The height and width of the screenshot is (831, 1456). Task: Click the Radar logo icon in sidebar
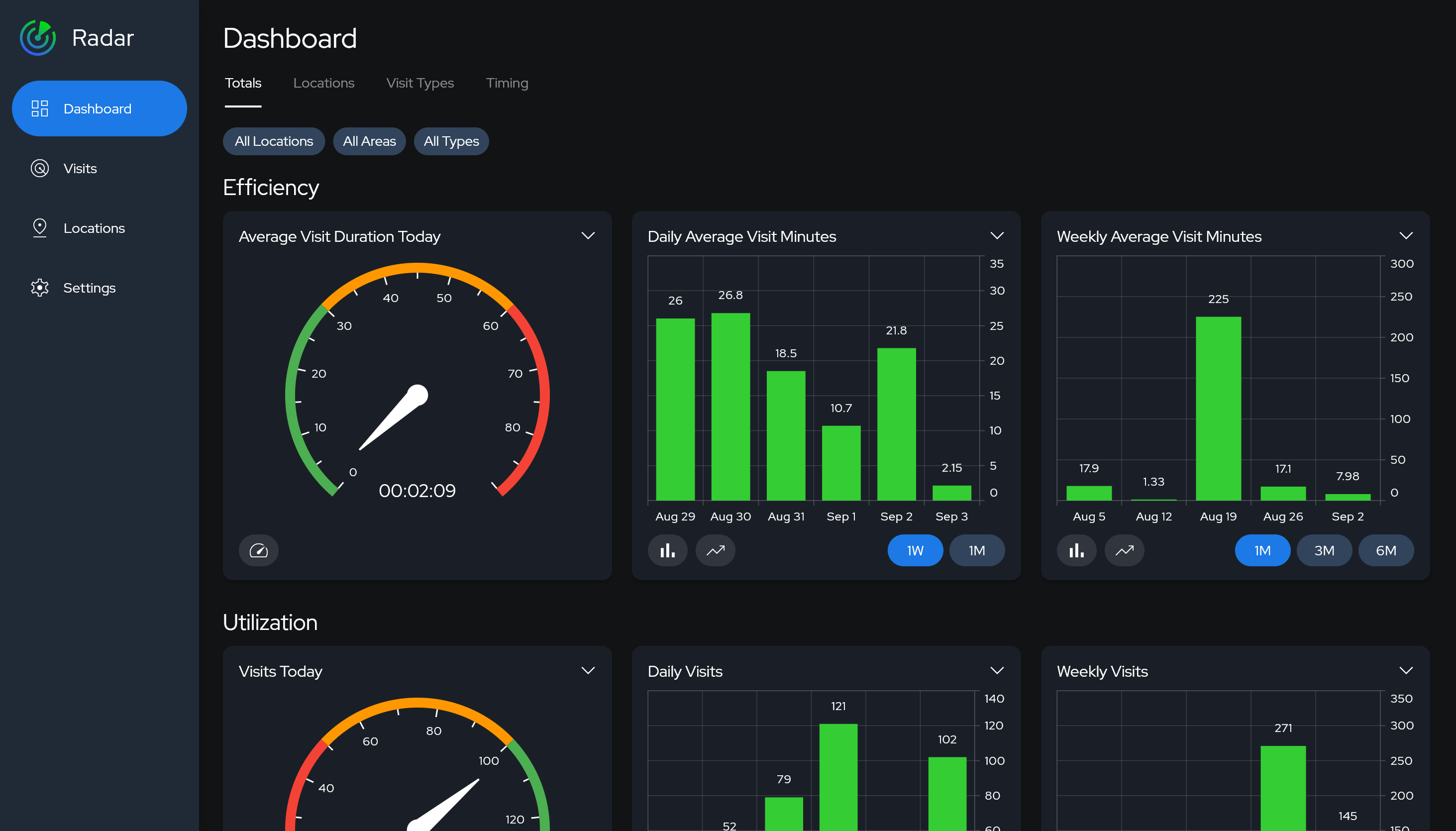(37, 37)
